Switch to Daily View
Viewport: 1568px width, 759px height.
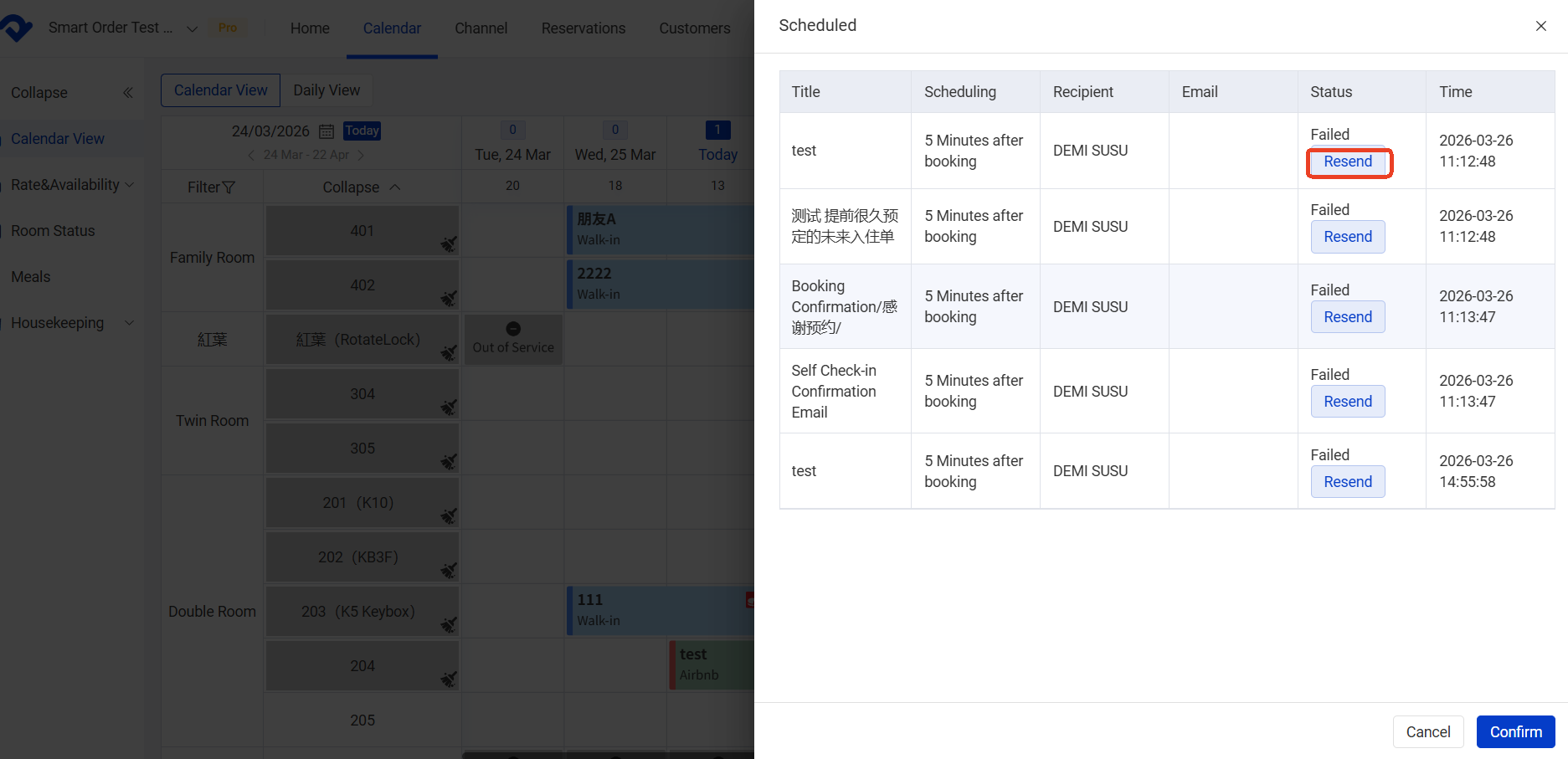[326, 90]
